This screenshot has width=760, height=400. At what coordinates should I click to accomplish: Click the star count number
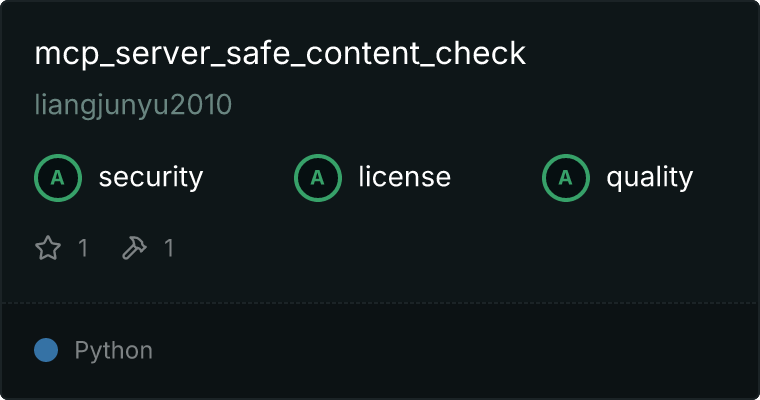[83, 248]
